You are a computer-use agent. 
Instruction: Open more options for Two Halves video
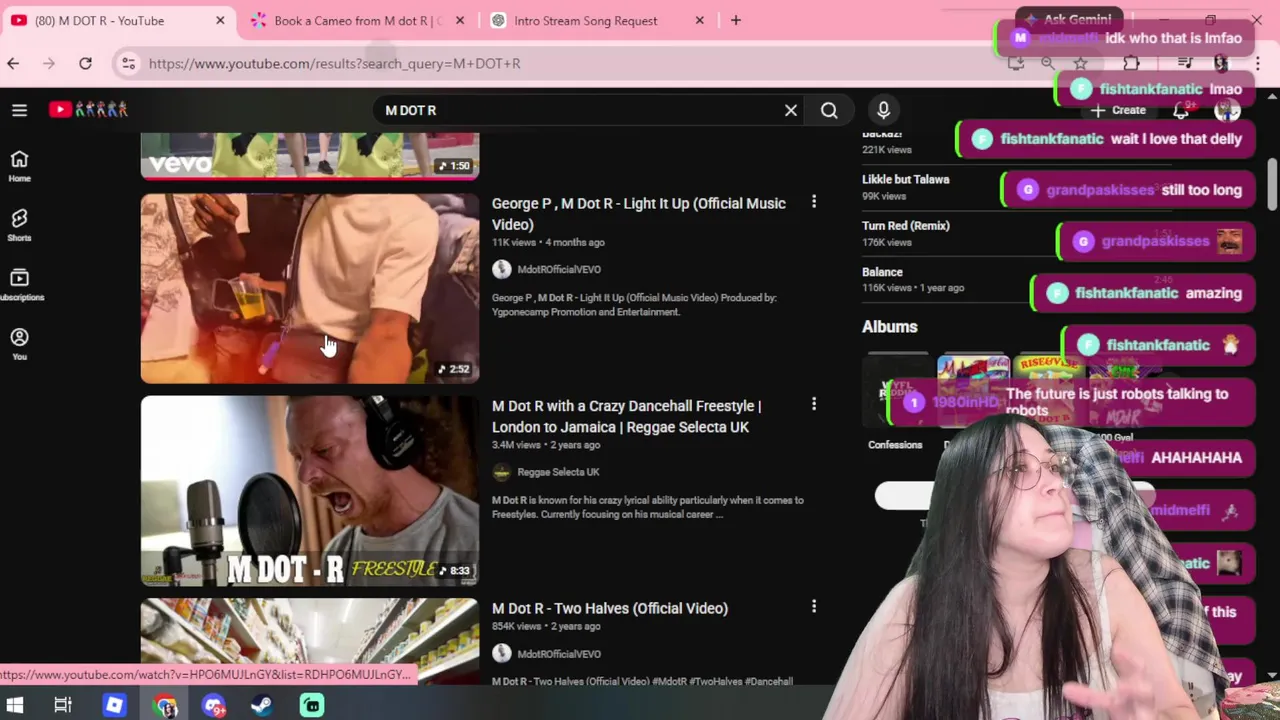(x=813, y=606)
